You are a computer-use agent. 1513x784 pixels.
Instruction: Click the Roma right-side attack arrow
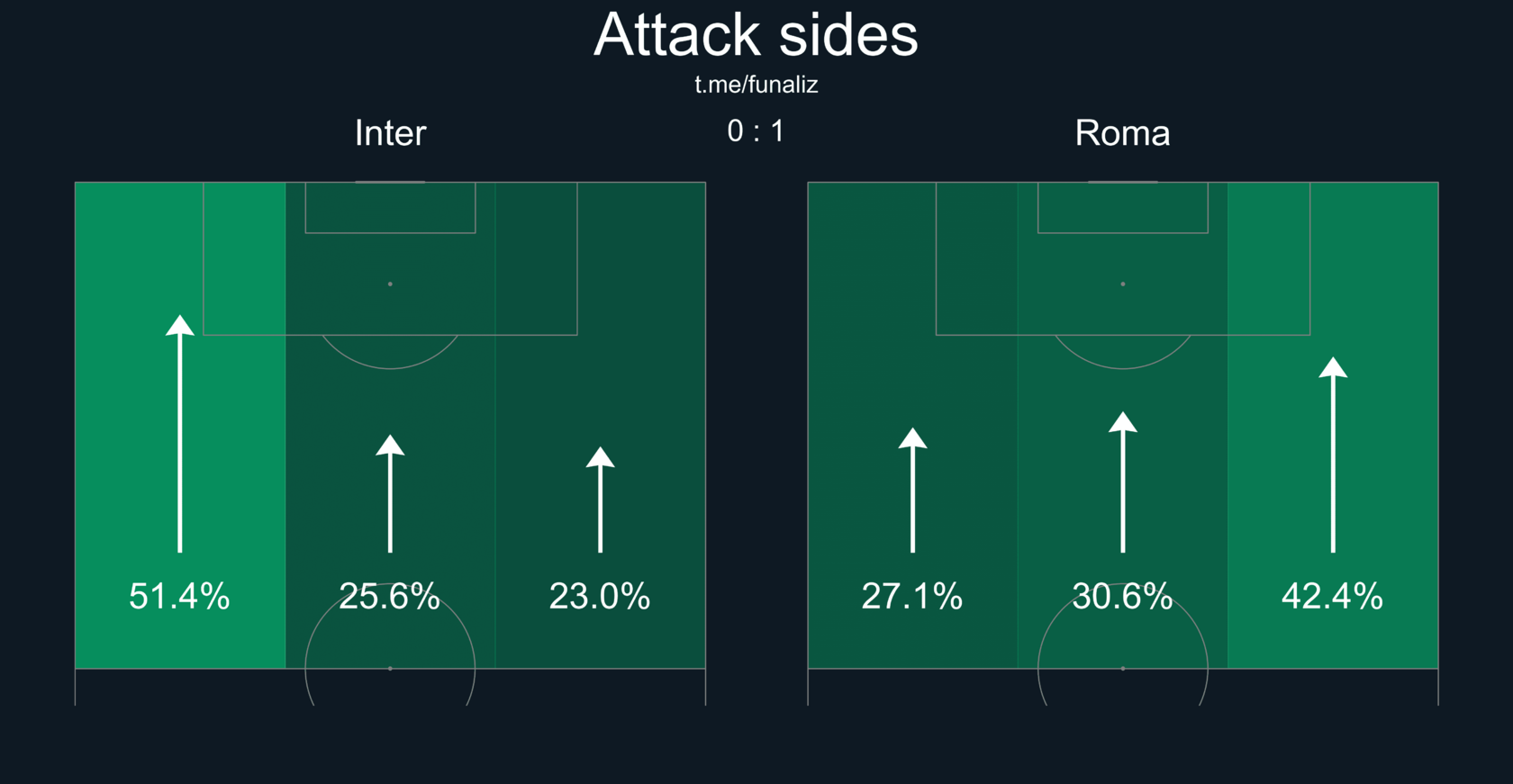tap(1333, 455)
